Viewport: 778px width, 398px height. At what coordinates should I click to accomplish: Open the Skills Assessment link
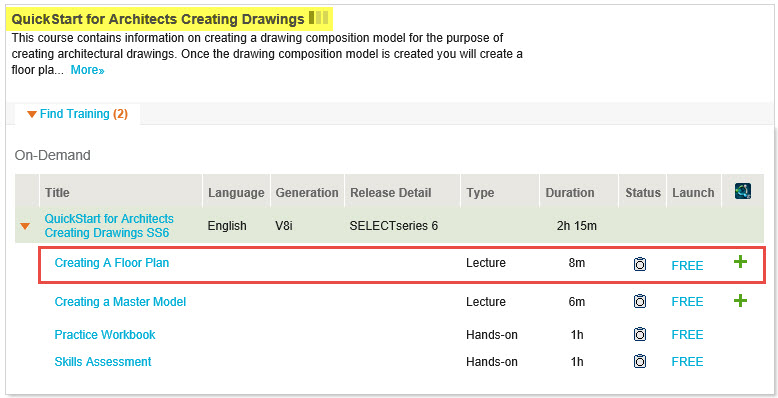[103, 362]
